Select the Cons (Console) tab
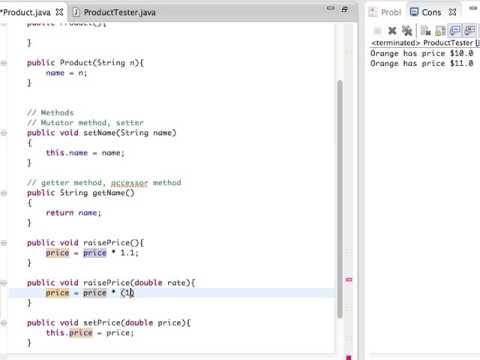The height and width of the screenshot is (360, 480). [431, 12]
